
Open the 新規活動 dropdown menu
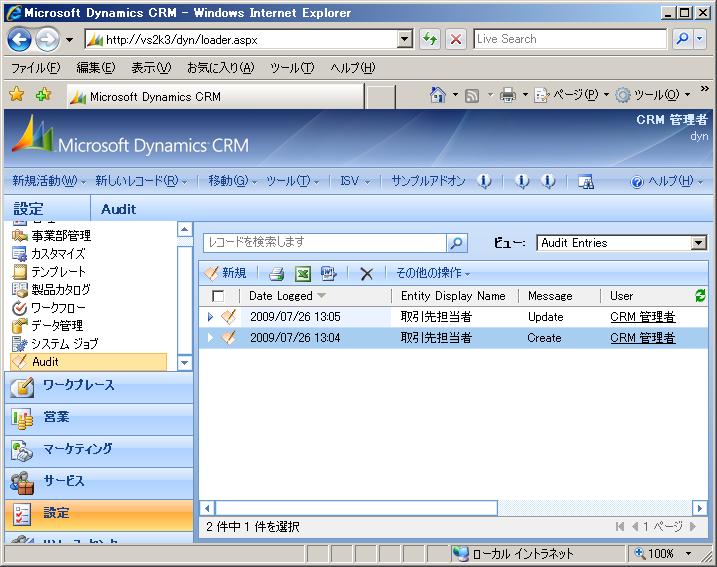[x=49, y=181]
